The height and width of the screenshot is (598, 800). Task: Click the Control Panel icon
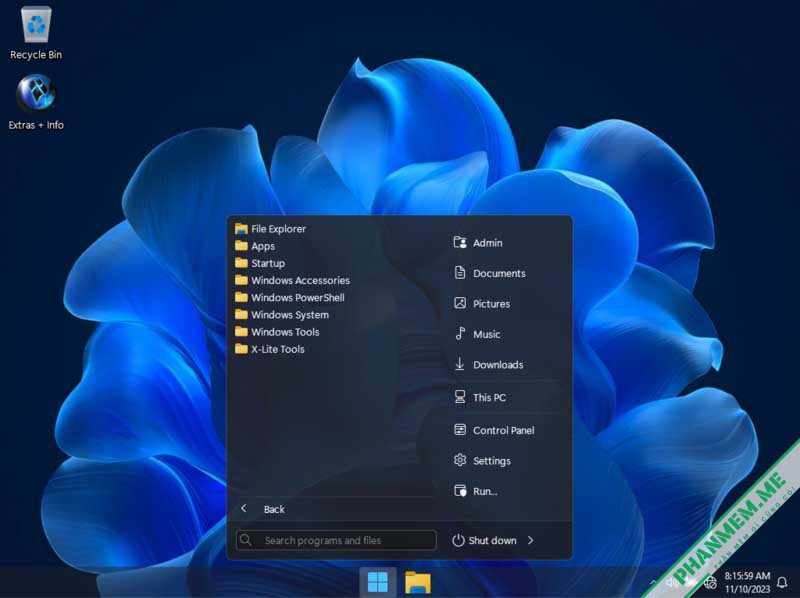(x=460, y=430)
